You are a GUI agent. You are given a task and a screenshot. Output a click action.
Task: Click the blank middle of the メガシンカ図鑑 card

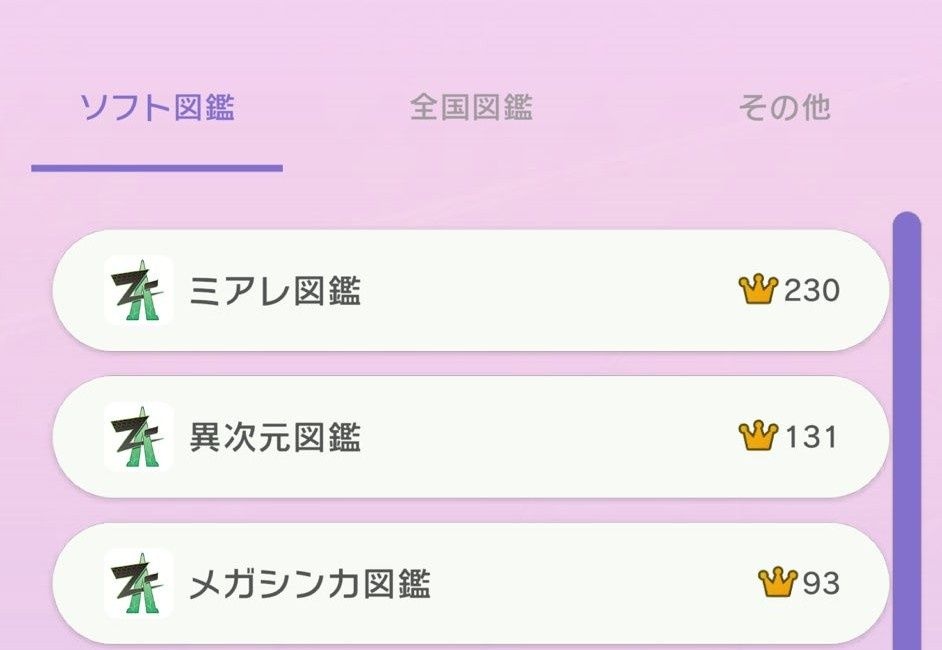tap(590, 584)
